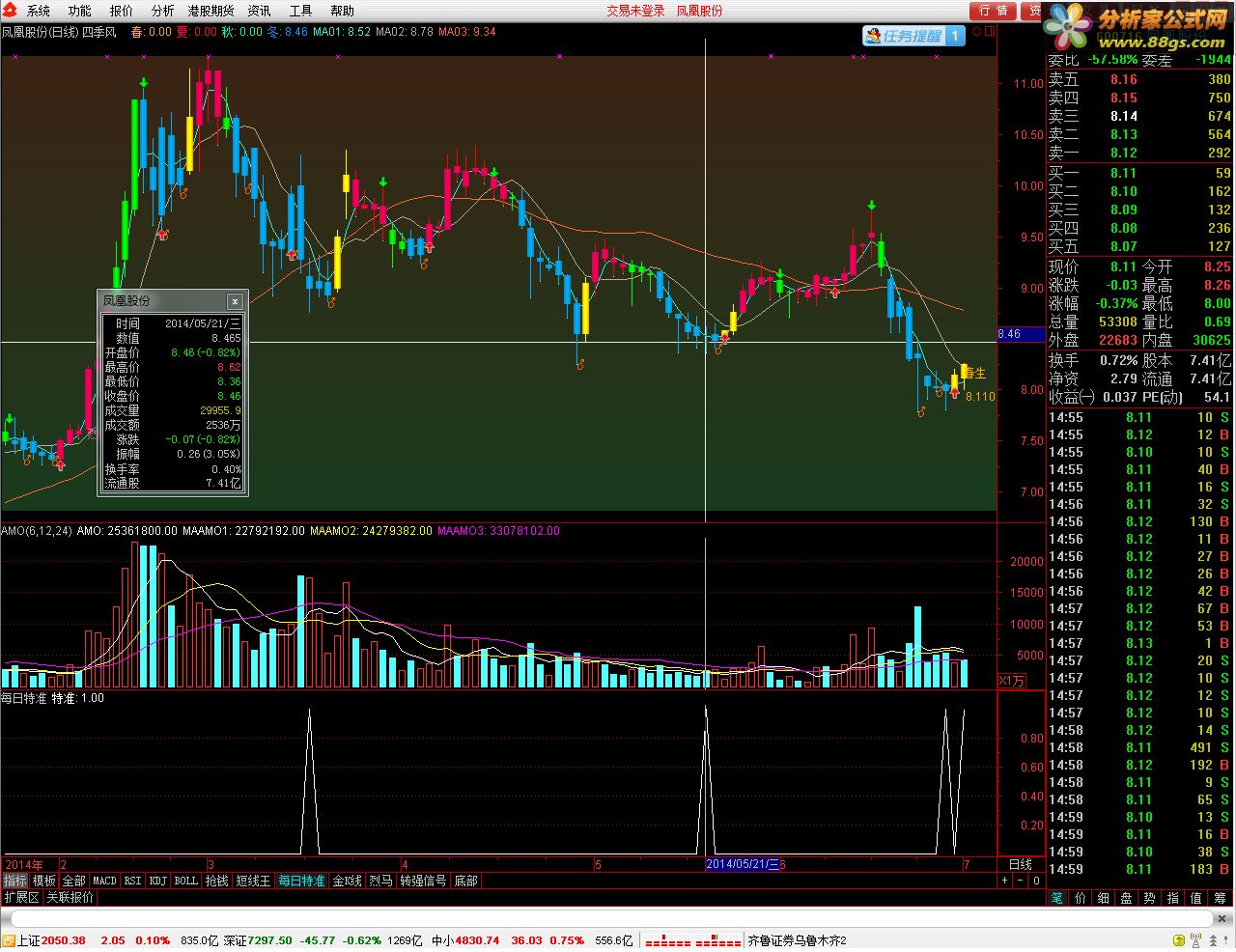Click the red square panel icon above chart
Screen dimensions: 1236x952
coord(990,31)
